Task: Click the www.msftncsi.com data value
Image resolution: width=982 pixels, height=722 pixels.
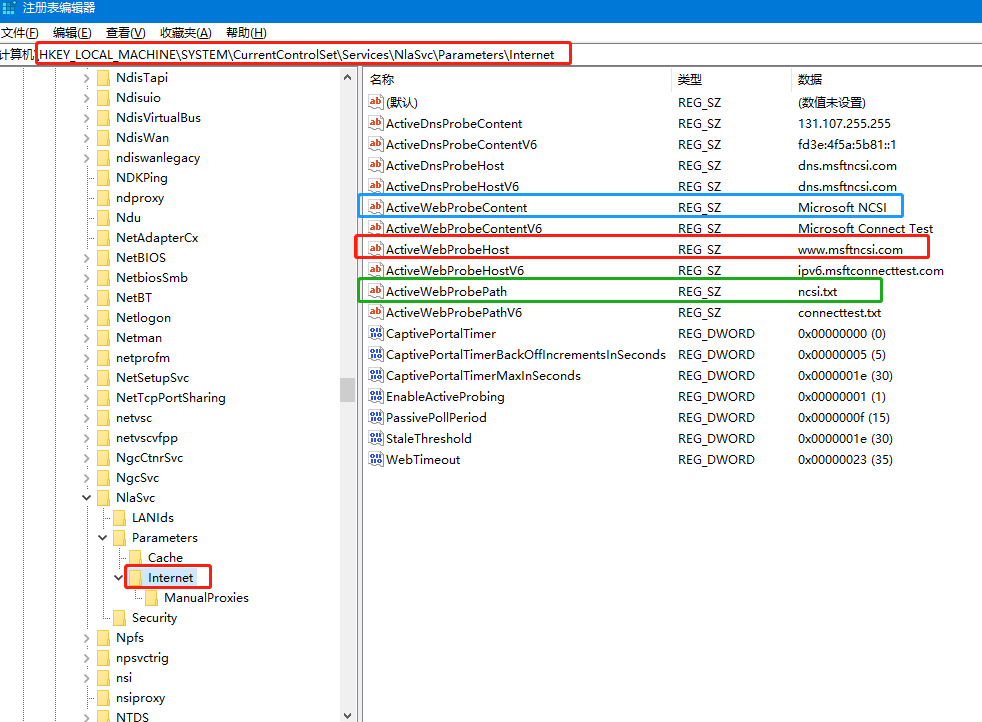Action: click(x=850, y=249)
